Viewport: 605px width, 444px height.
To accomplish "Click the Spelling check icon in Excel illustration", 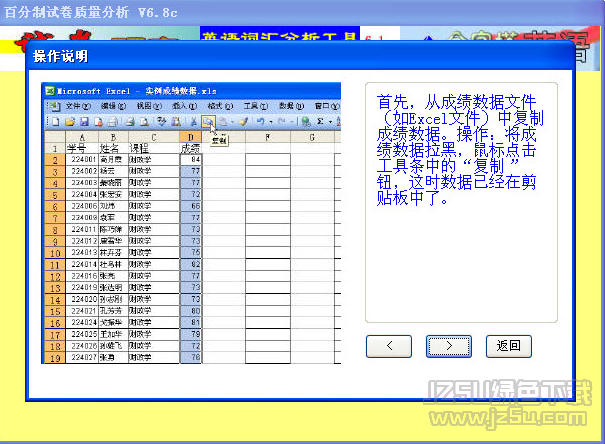I will [161, 122].
